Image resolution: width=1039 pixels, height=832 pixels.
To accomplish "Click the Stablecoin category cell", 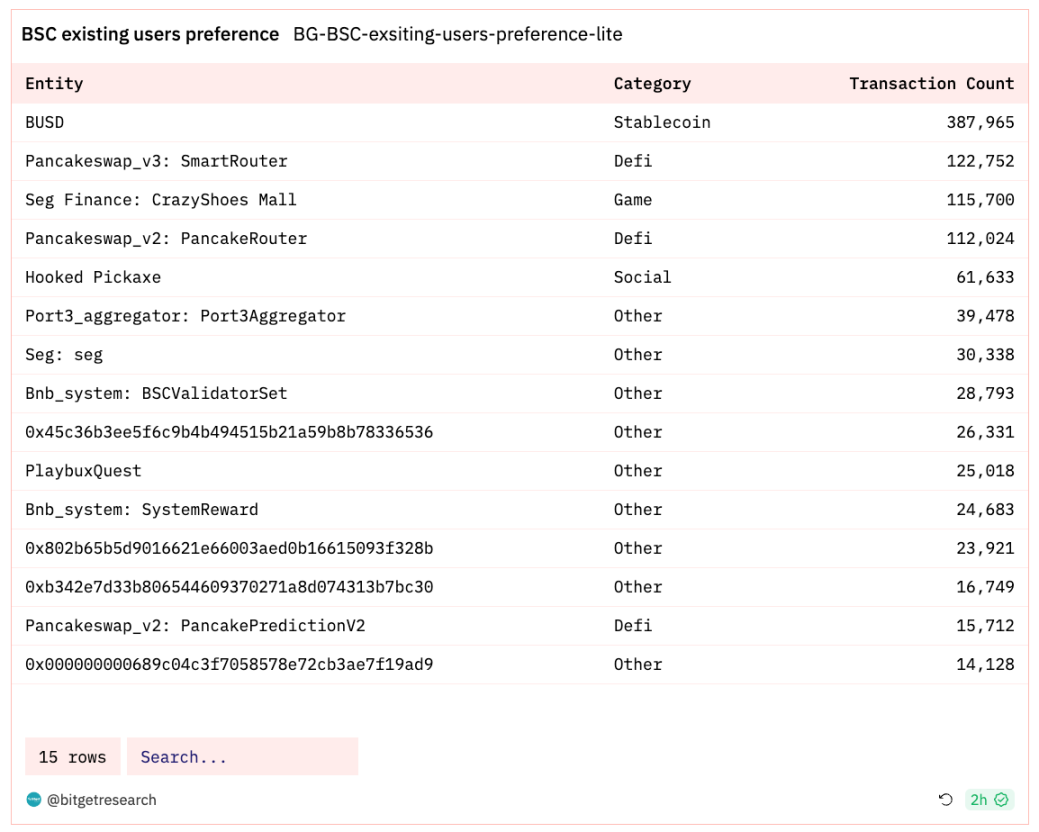I will tap(662, 123).
